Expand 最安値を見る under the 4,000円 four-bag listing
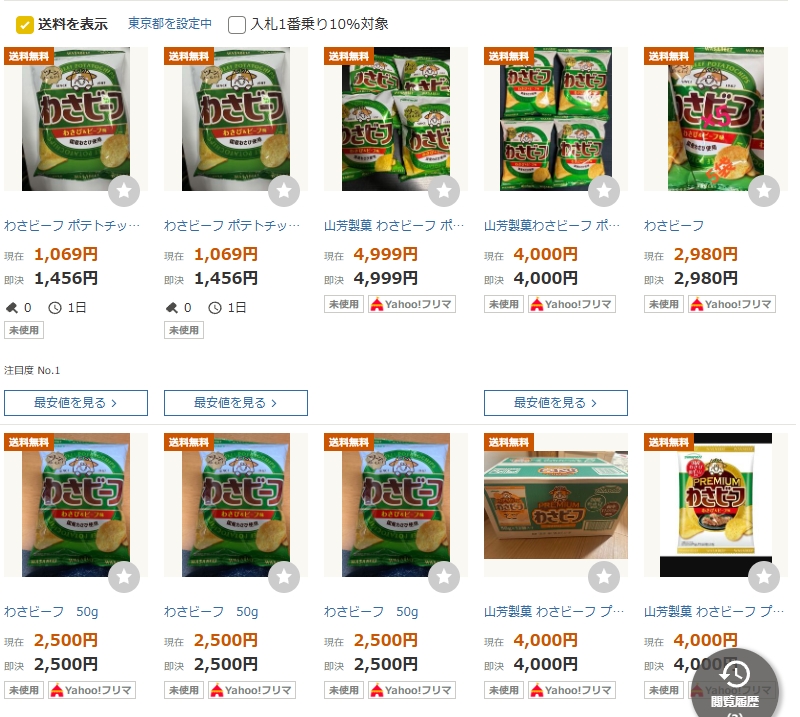This screenshot has width=800, height=717. (x=556, y=403)
